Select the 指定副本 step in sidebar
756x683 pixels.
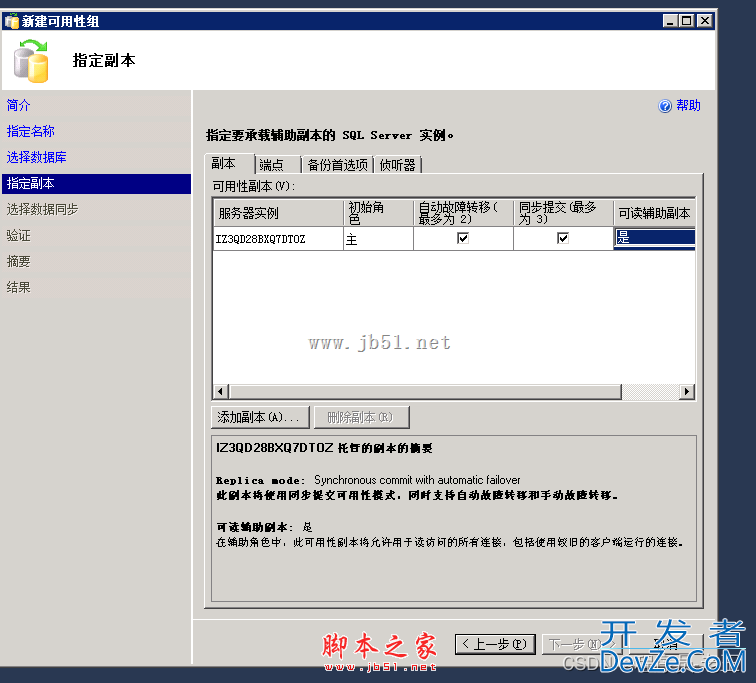pyautogui.click(x=96, y=184)
